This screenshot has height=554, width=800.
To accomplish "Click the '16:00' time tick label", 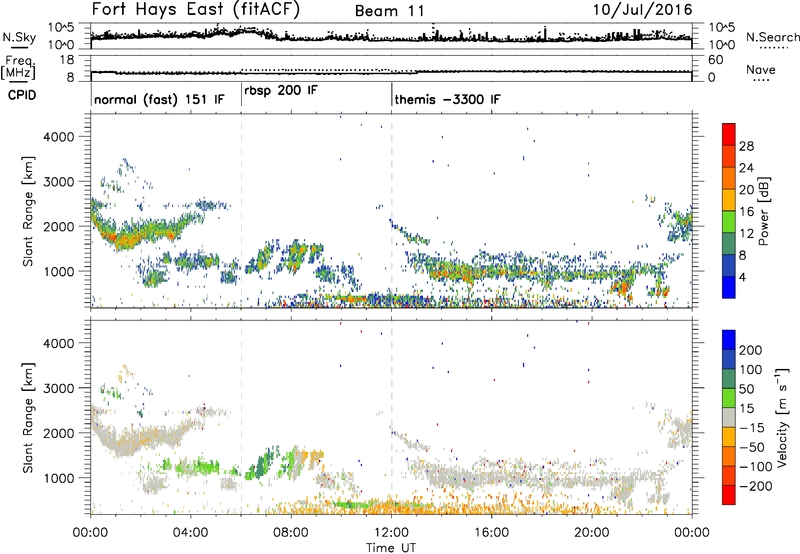I will pos(491,532).
